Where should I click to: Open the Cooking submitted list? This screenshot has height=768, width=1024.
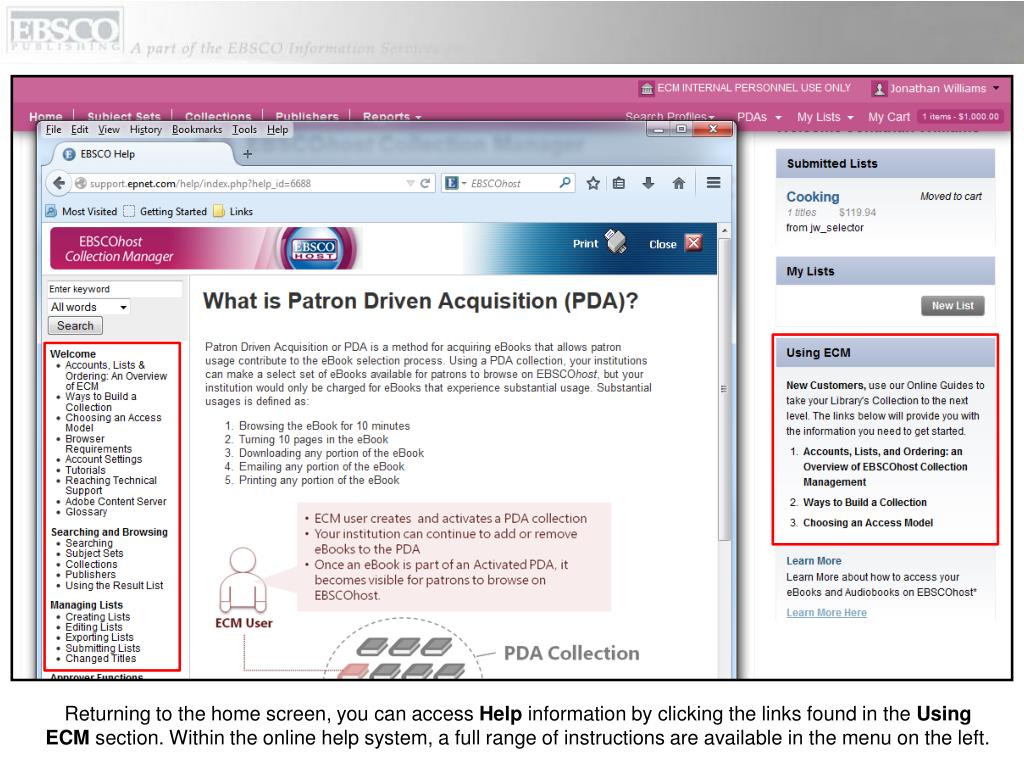[x=812, y=197]
